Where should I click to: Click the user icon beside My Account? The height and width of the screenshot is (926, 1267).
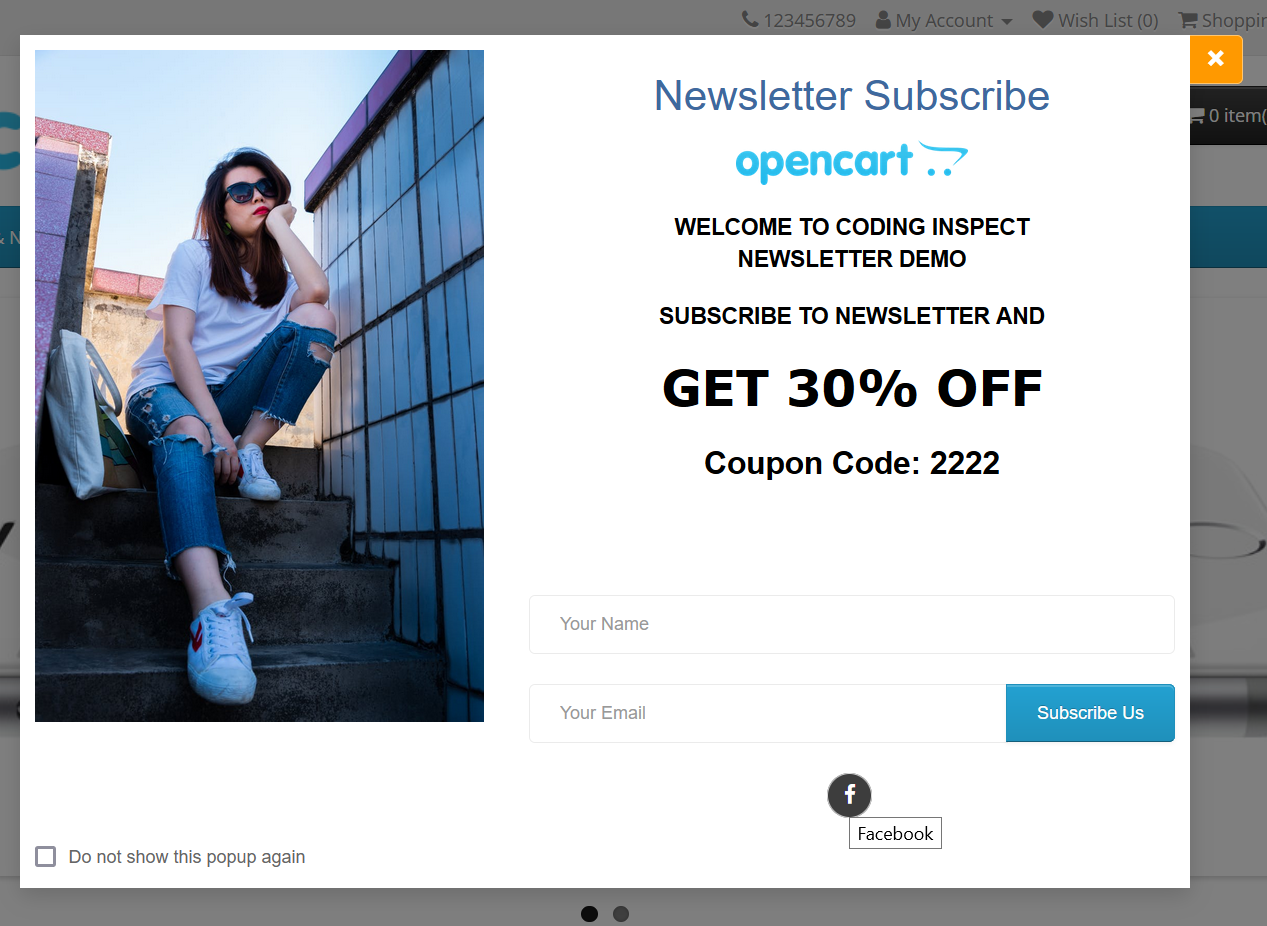click(x=883, y=20)
